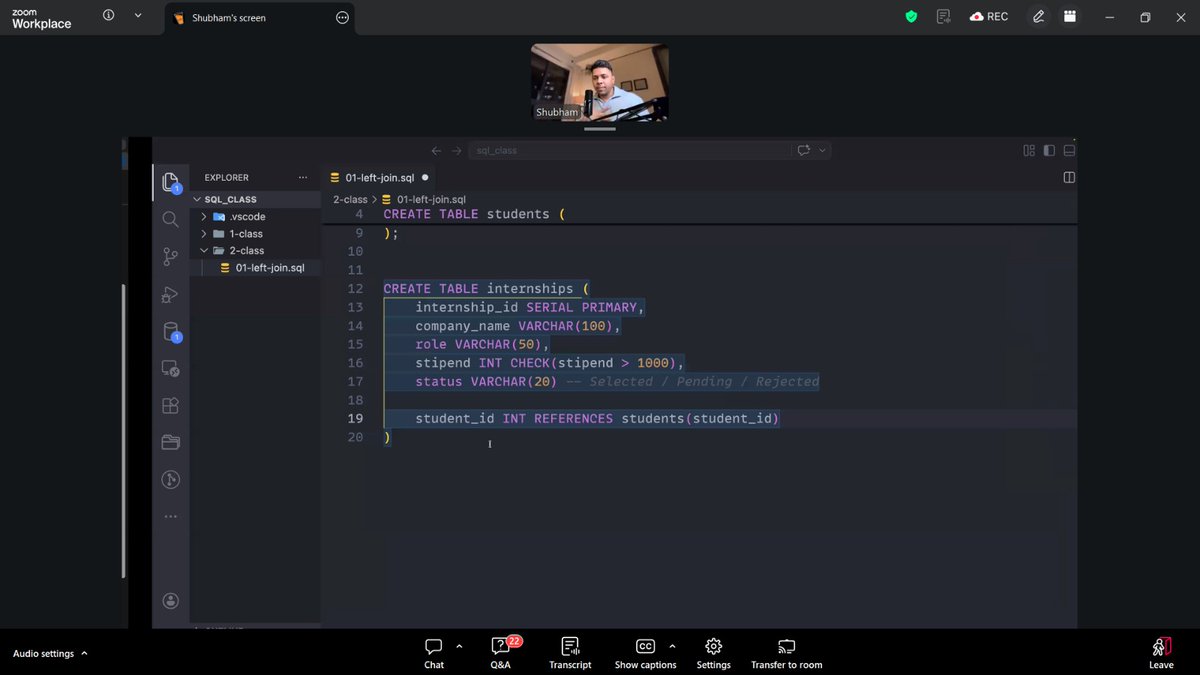Click the Annotate pencil icon
Viewport: 1200px width, 675px height.
pyautogui.click(x=1039, y=17)
